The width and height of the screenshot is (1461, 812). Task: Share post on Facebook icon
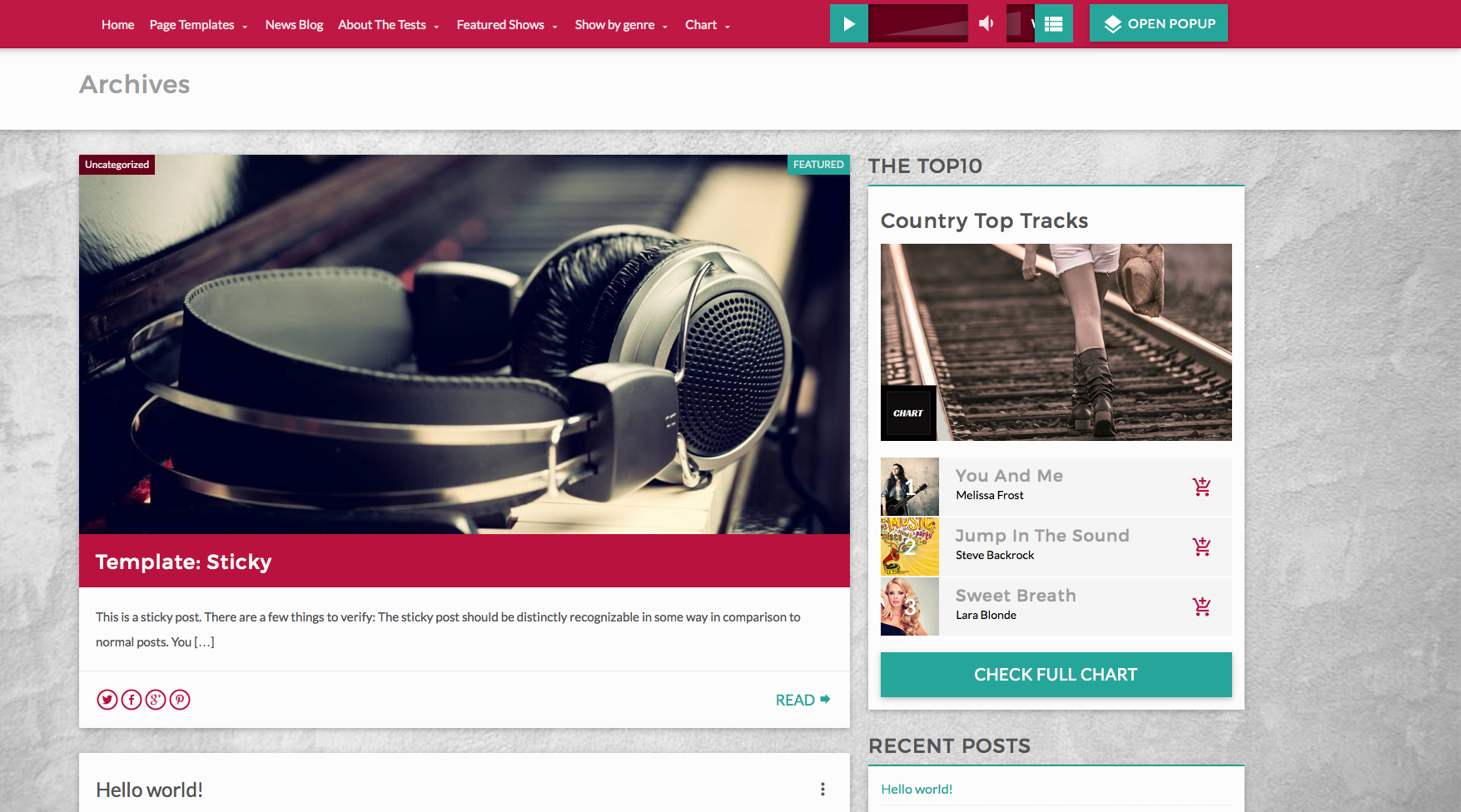point(132,700)
